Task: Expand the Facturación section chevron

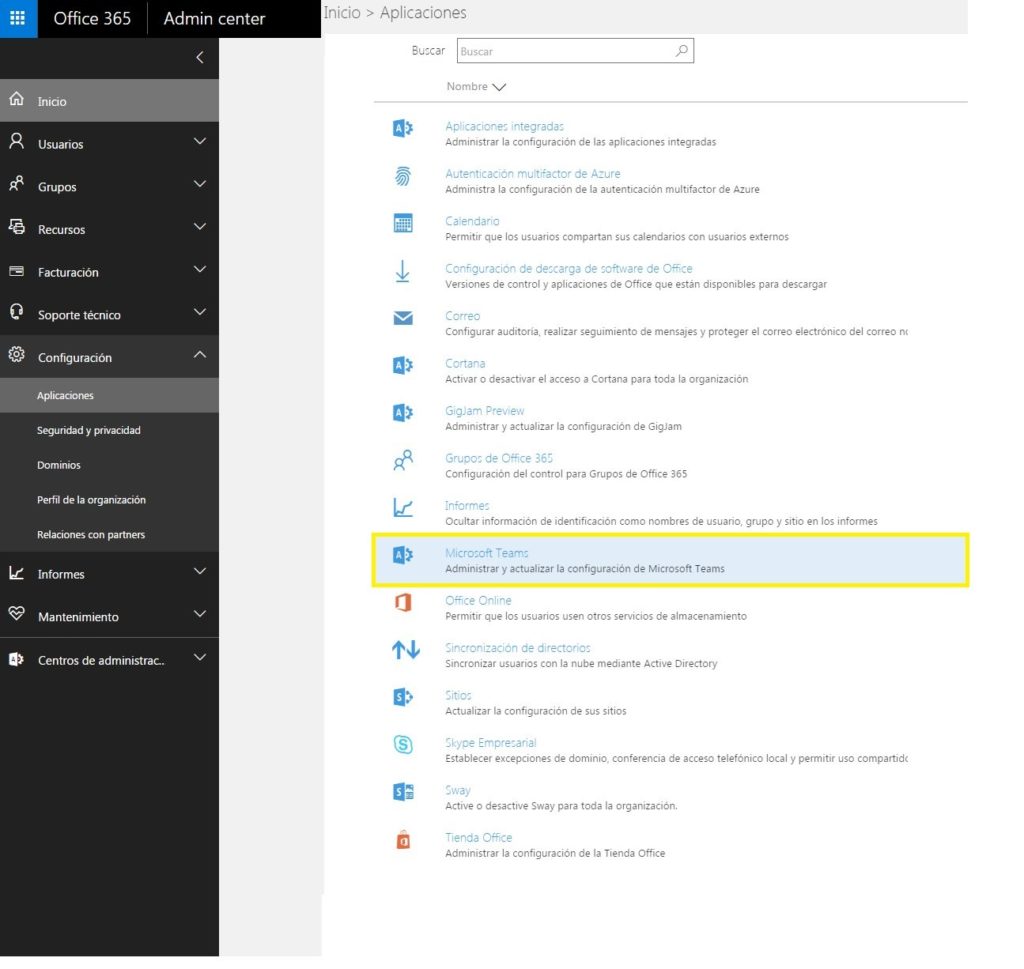Action: tap(200, 269)
